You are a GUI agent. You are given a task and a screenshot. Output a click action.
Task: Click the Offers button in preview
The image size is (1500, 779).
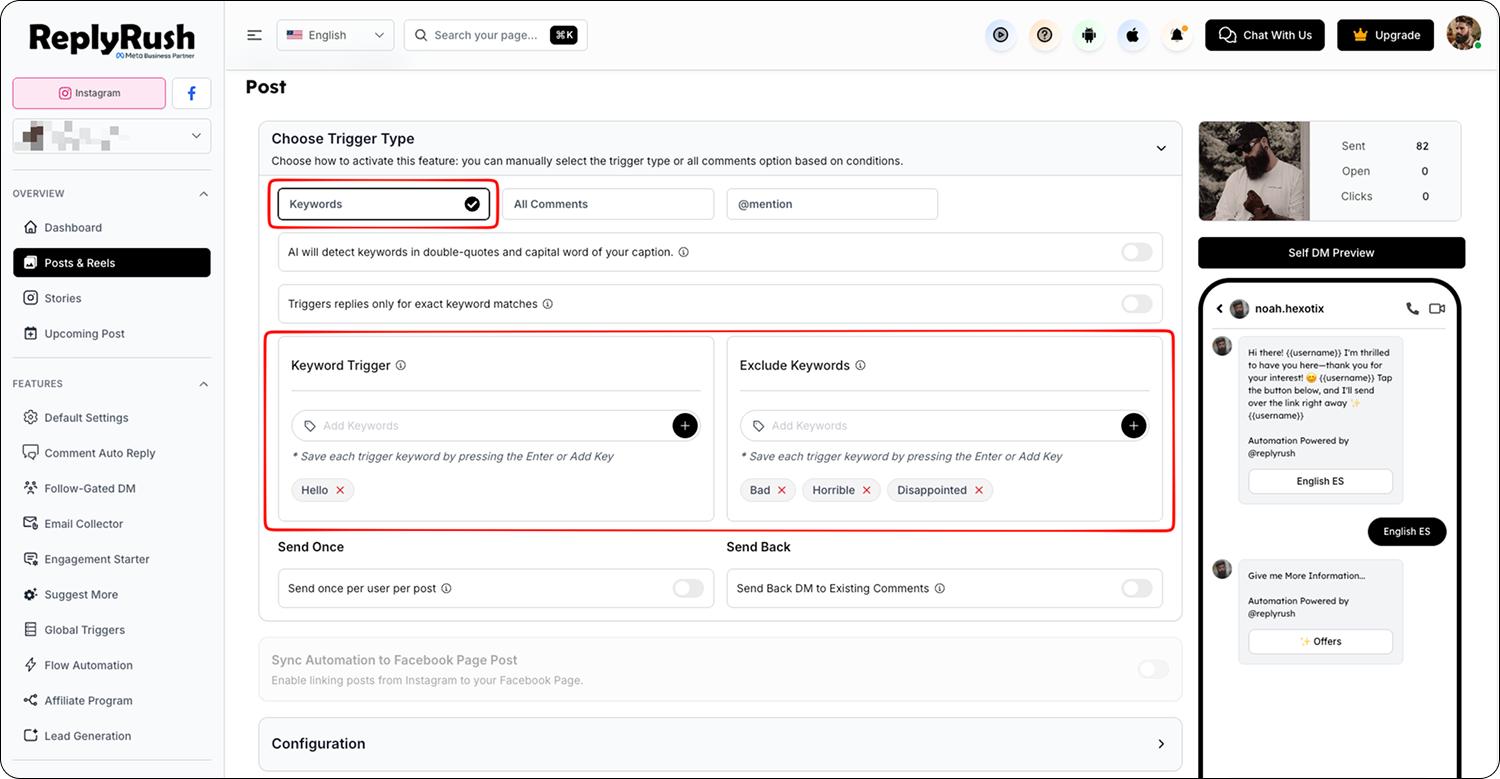(1320, 642)
